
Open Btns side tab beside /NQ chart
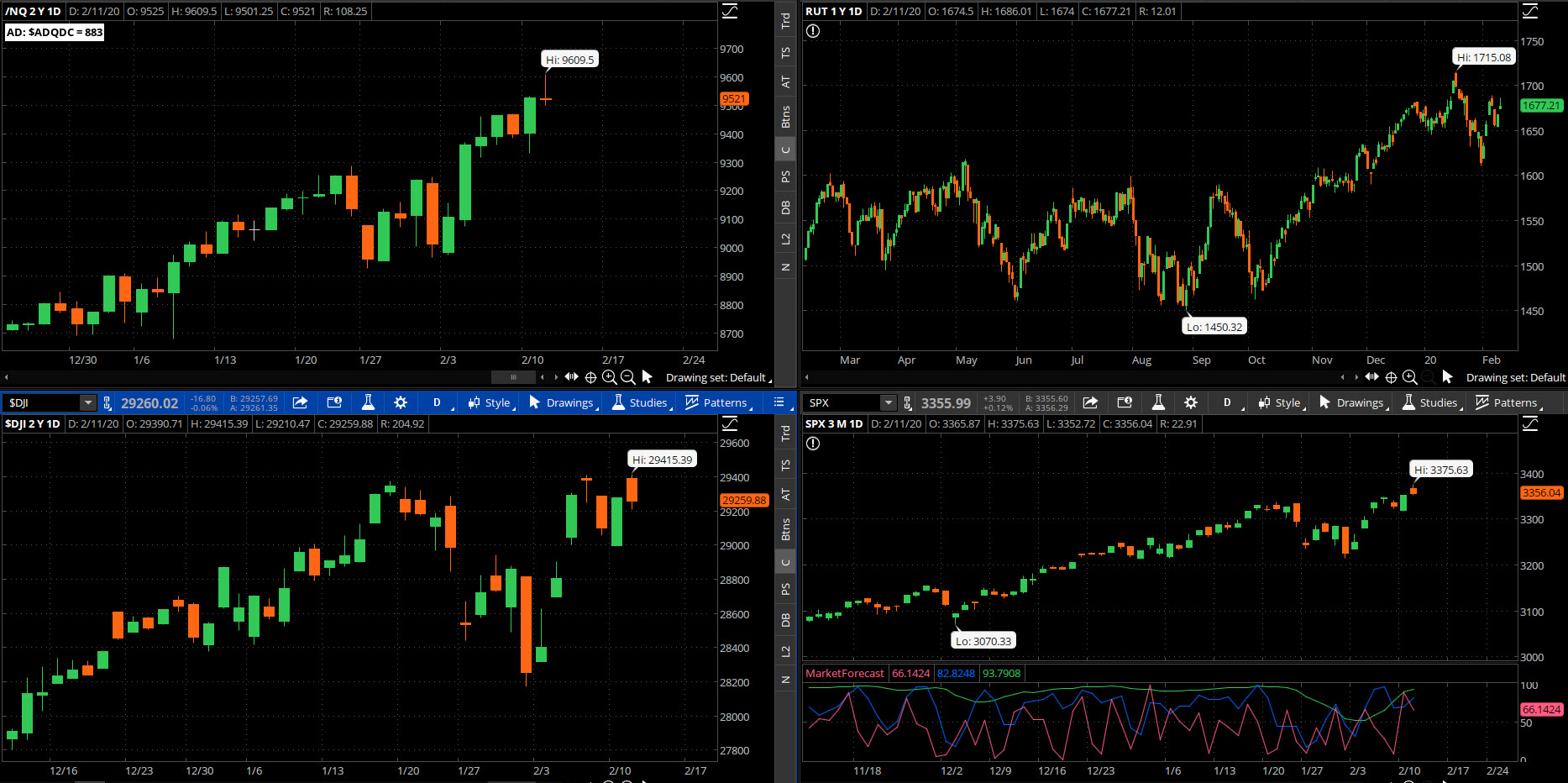click(785, 117)
